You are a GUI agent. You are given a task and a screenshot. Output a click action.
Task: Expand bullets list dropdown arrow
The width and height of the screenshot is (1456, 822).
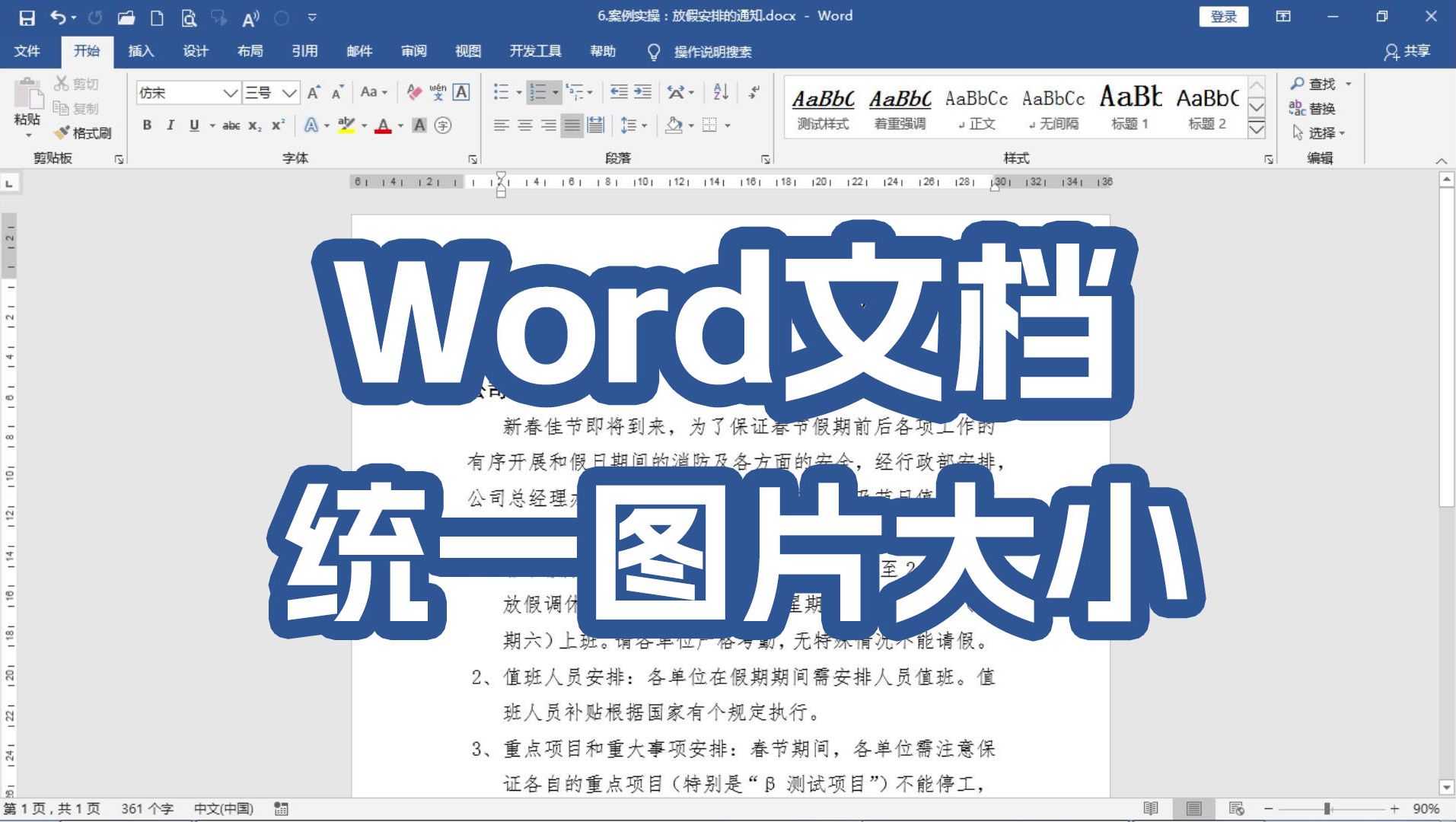[519, 93]
